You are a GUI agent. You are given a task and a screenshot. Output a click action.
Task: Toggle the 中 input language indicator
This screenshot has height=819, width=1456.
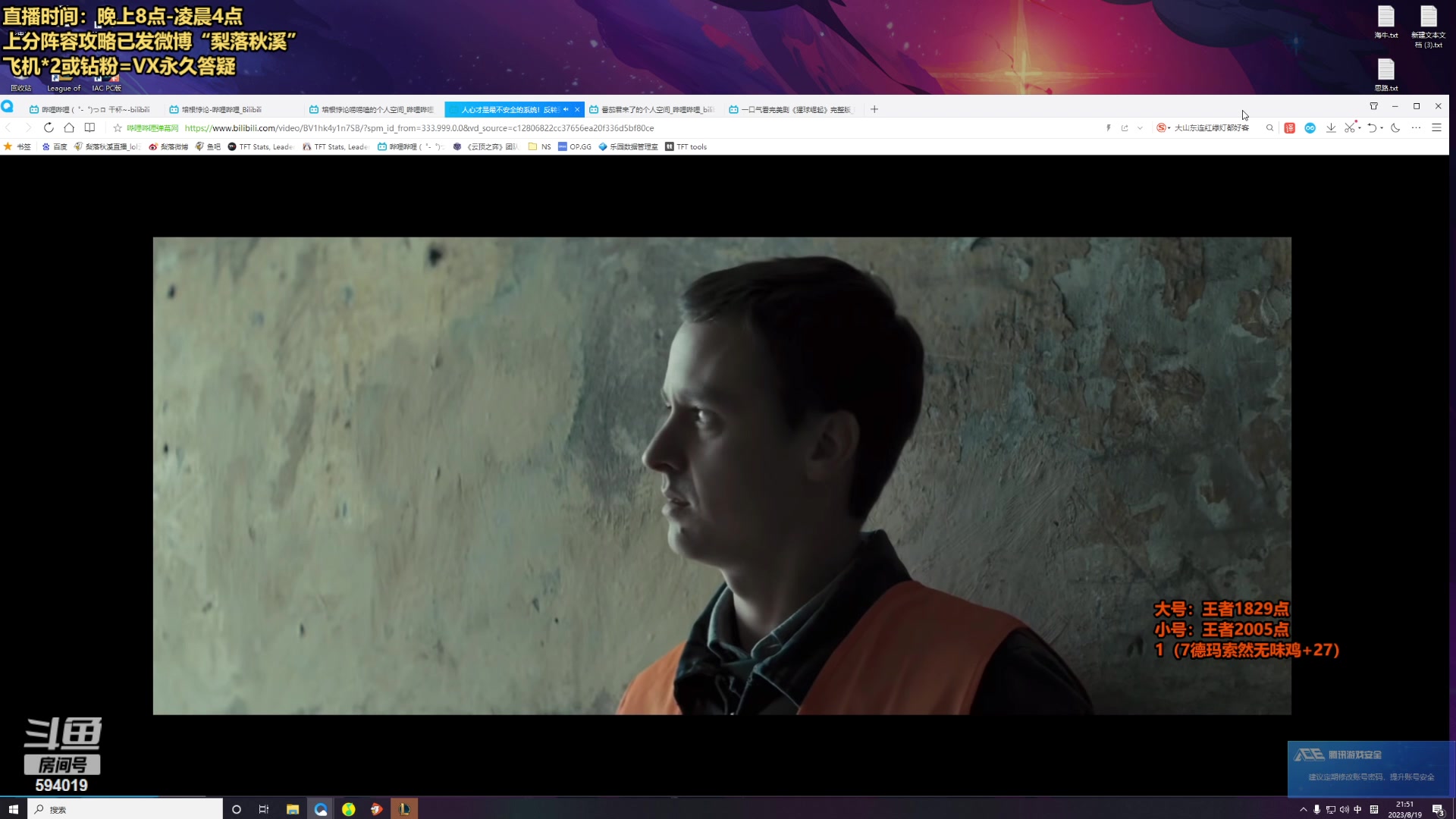click(x=1357, y=809)
